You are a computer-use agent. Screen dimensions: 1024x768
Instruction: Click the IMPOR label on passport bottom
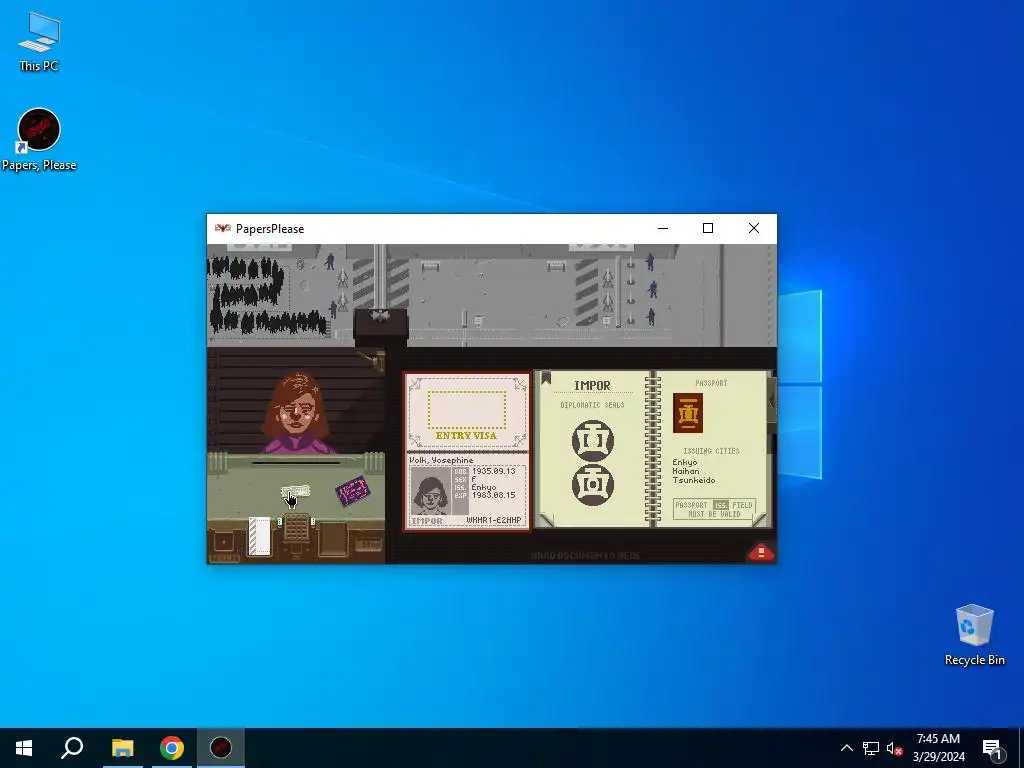pos(427,521)
